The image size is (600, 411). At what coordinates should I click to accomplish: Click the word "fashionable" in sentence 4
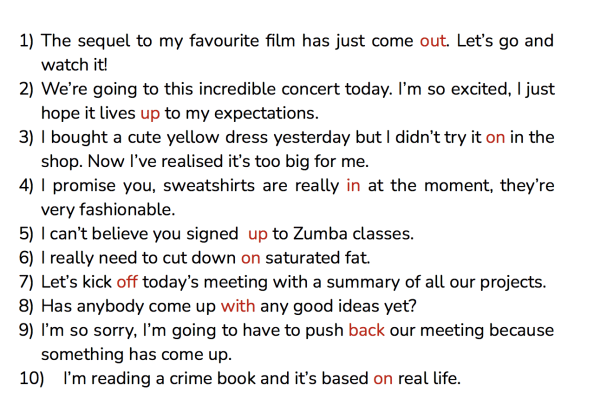[126, 210]
